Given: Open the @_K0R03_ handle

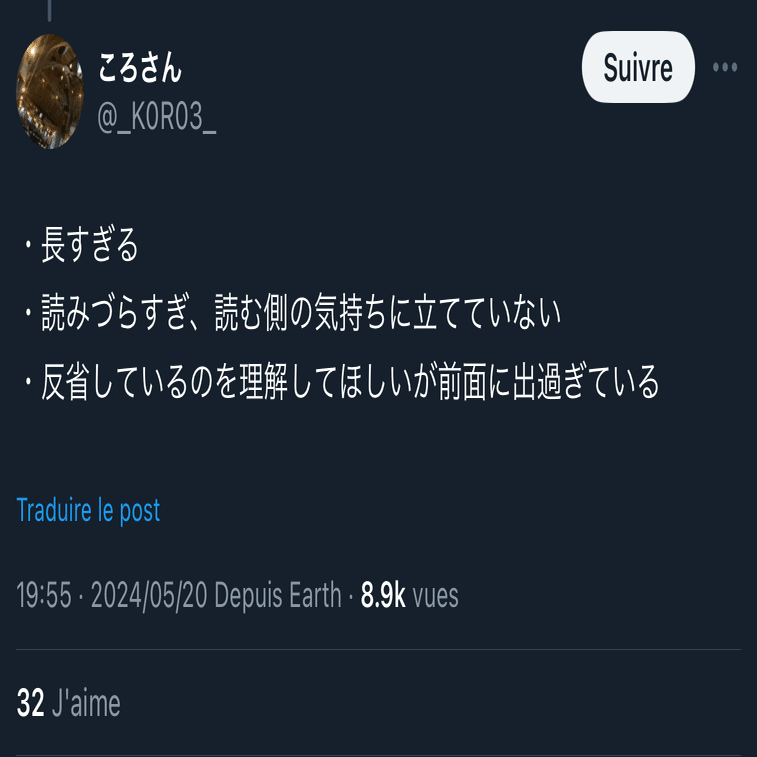Looking at the screenshot, I should 156,117.
